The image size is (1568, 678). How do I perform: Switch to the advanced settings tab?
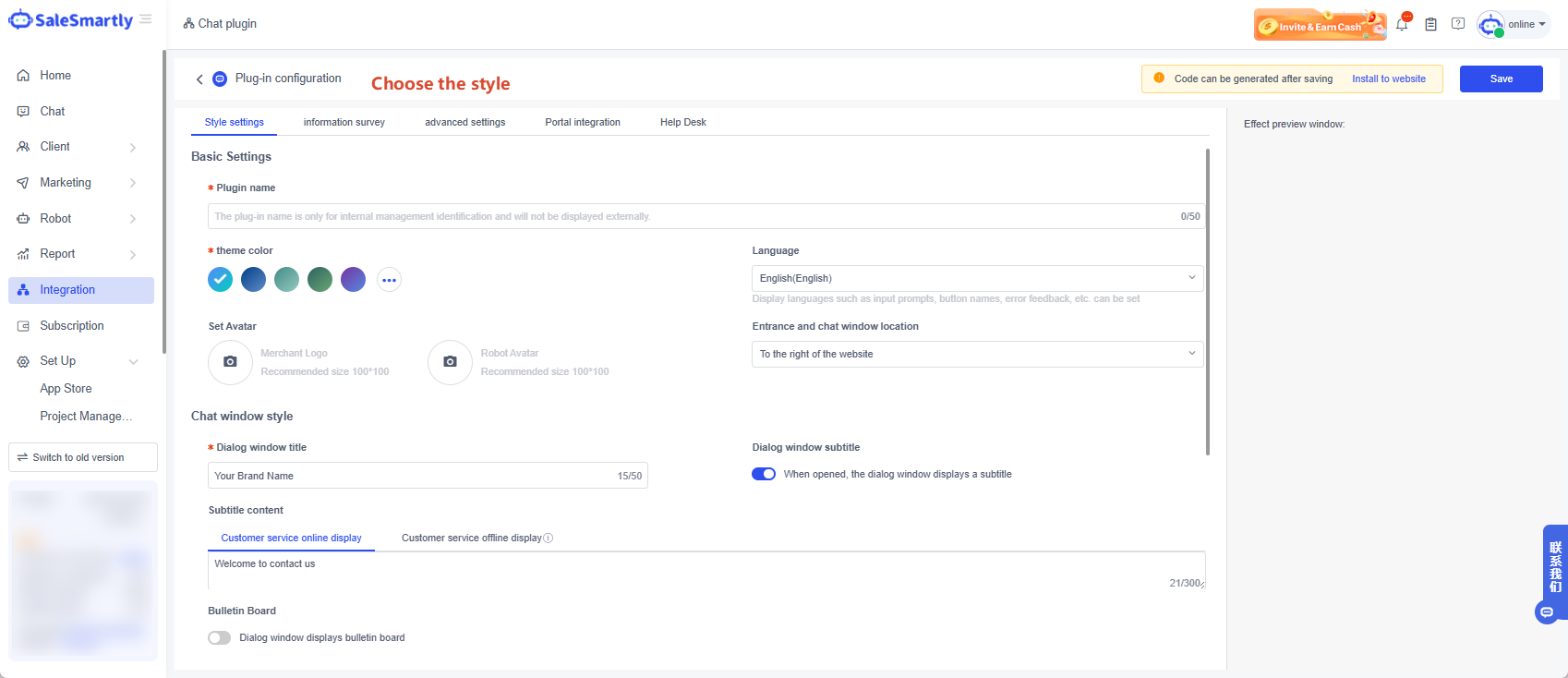(465, 122)
